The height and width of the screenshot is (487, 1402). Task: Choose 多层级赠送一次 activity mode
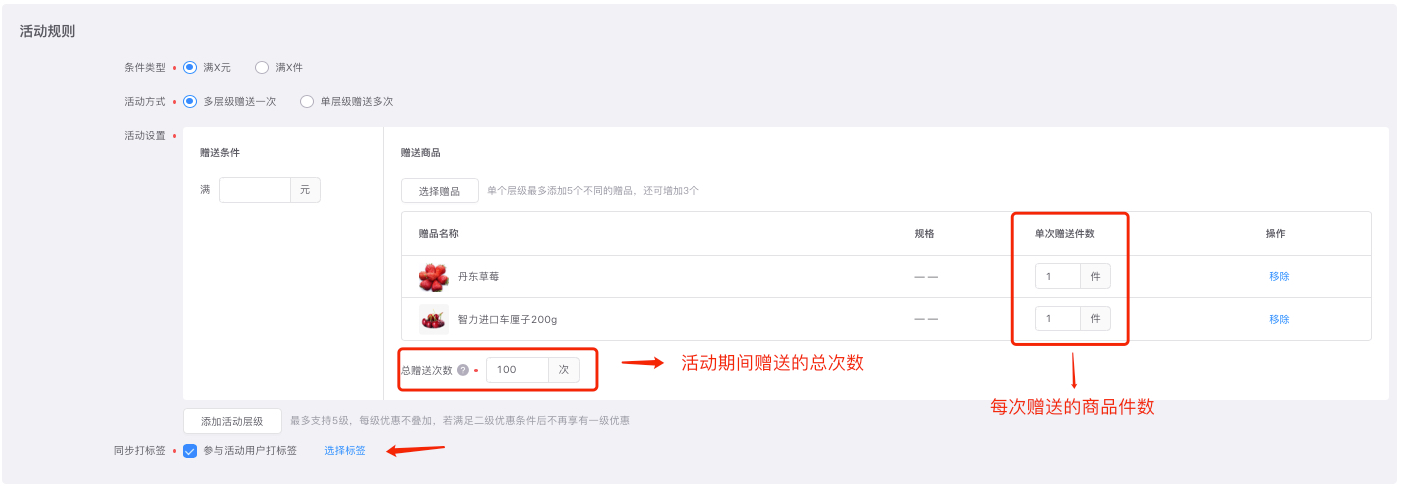tap(190, 101)
